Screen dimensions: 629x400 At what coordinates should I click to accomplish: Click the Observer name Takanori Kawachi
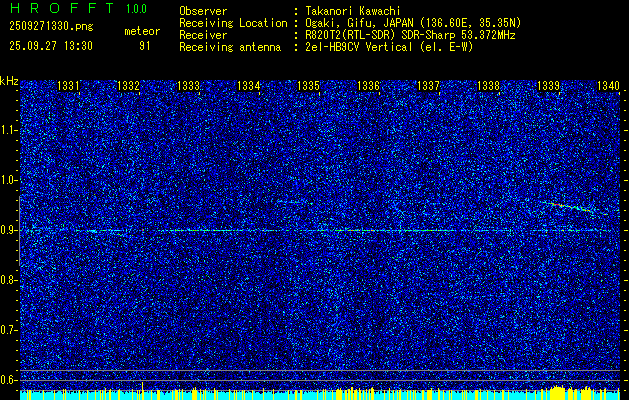coord(352,11)
